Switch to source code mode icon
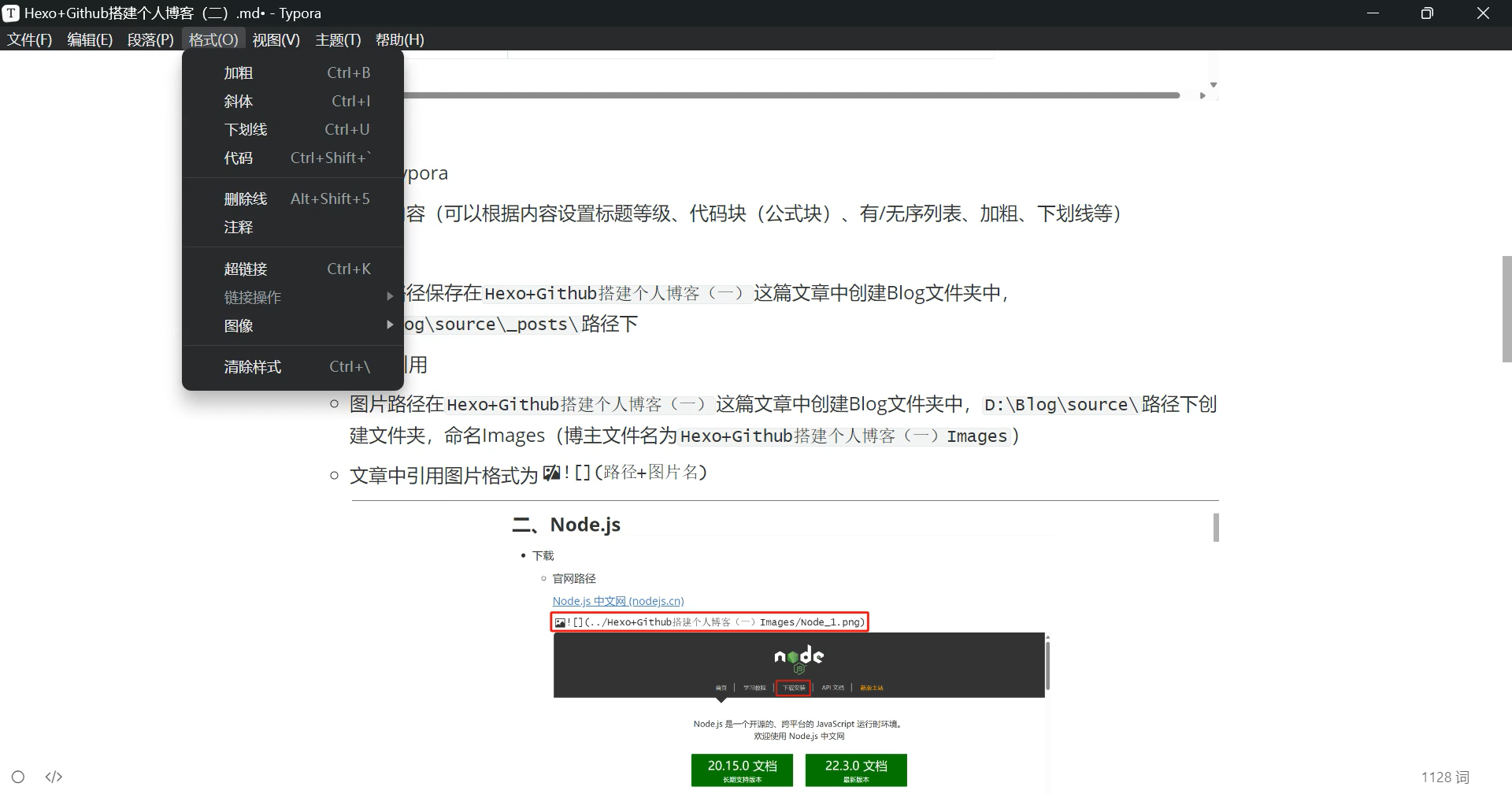The height and width of the screenshot is (794, 1512). click(54, 777)
